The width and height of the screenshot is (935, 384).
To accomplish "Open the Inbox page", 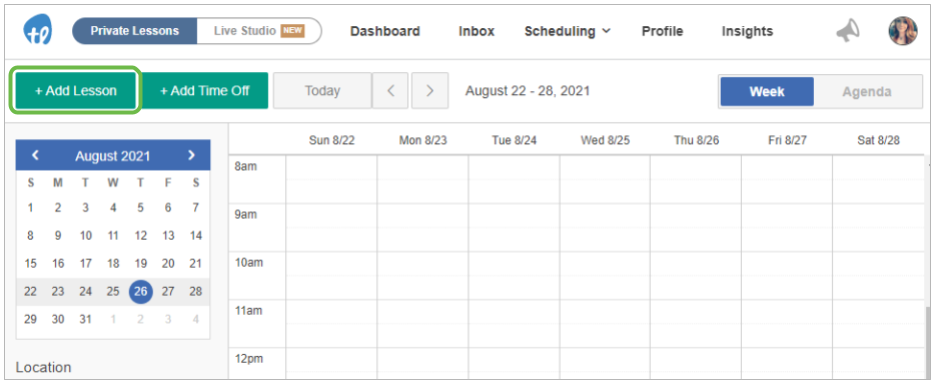I will point(476,31).
